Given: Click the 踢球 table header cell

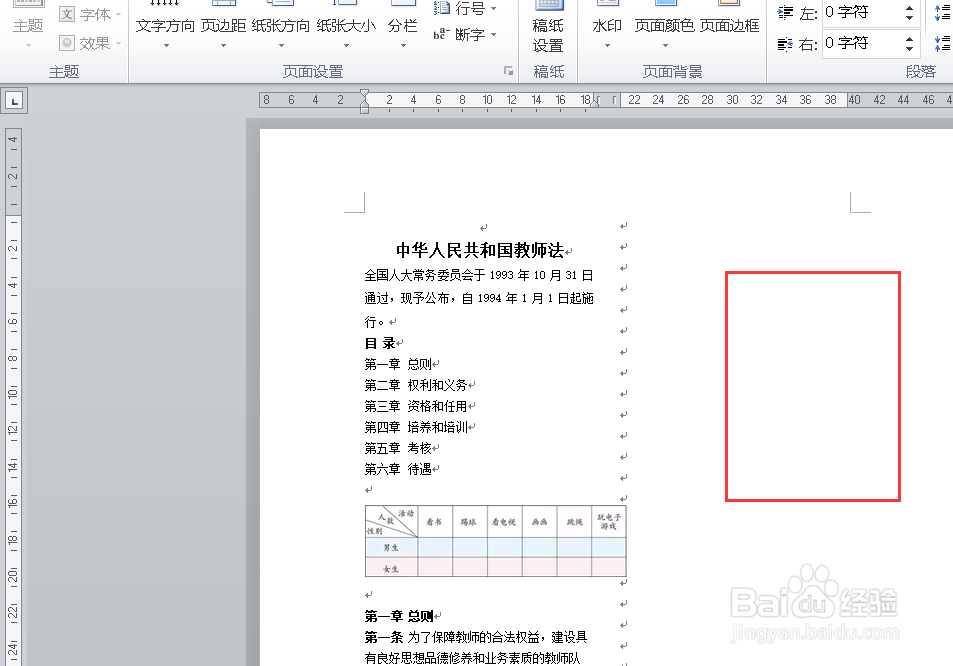Looking at the screenshot, I should pyautogui.click(x=469, y=521).
